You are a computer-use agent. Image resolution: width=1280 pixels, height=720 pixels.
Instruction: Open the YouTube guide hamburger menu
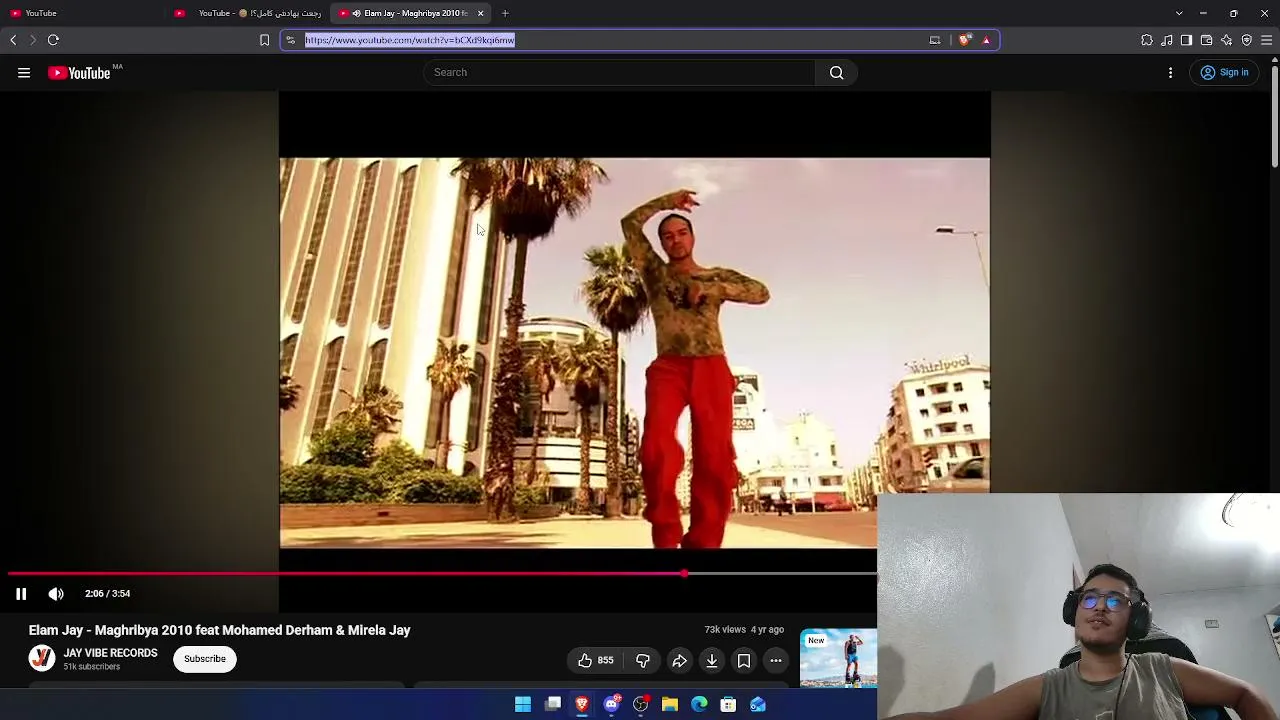pos(24,72)
